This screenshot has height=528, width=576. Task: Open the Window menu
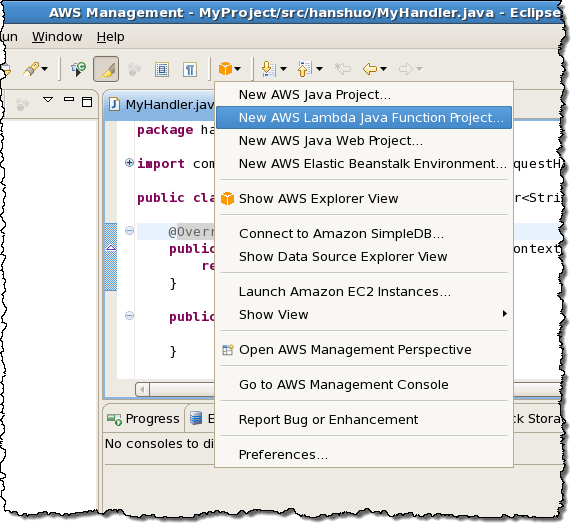click(57, 37)
